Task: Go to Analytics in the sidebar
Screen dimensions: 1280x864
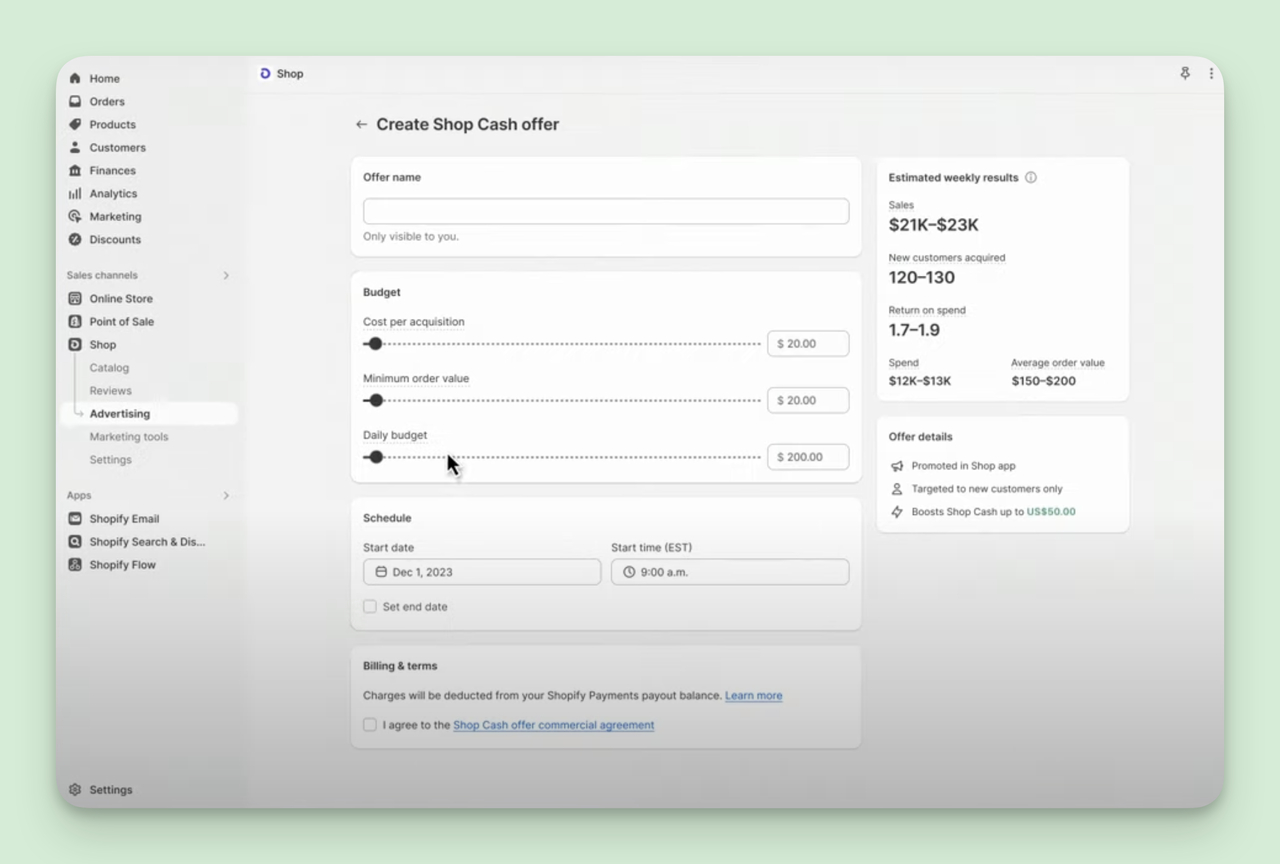Action: (x=113, y=193)
